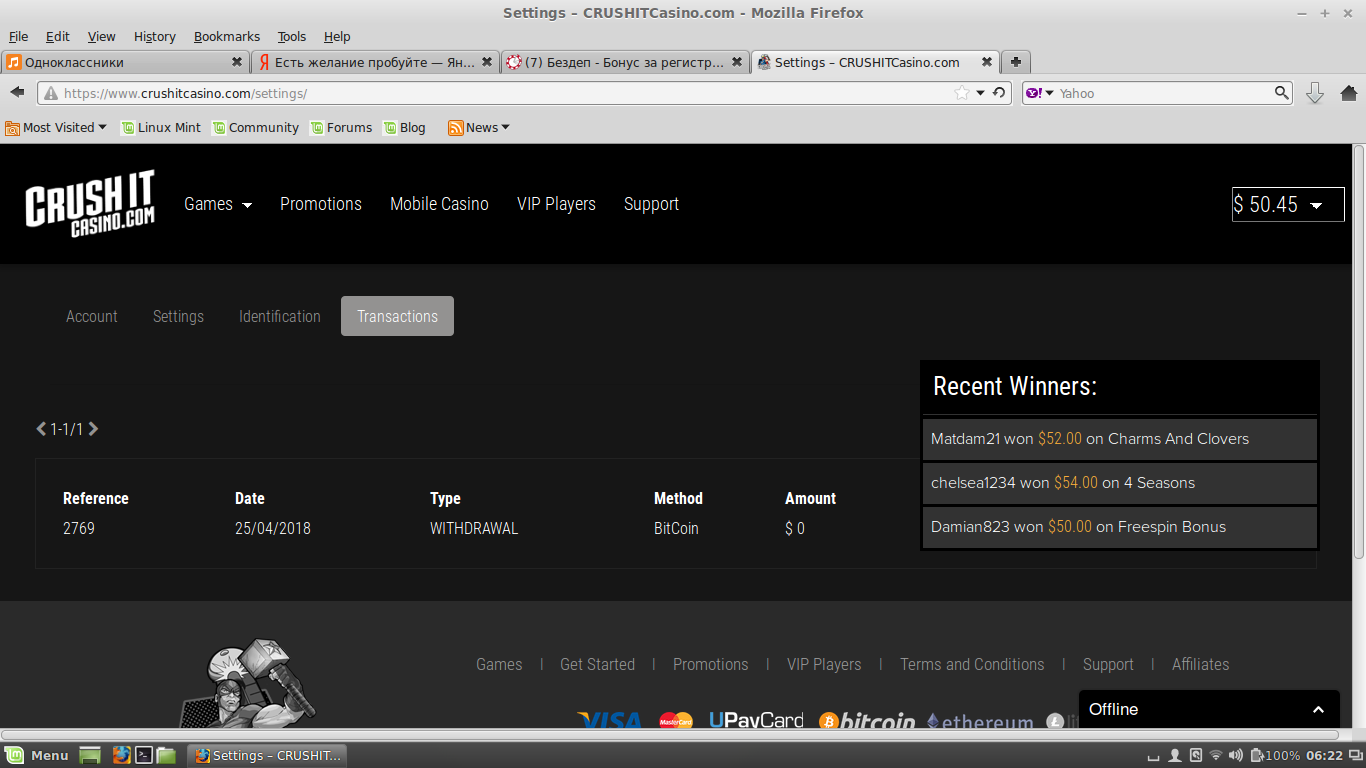Viewport: 1366px width, 768px height.
Task: Open the Settings tab under account navigation
Action: coord(178,316)
